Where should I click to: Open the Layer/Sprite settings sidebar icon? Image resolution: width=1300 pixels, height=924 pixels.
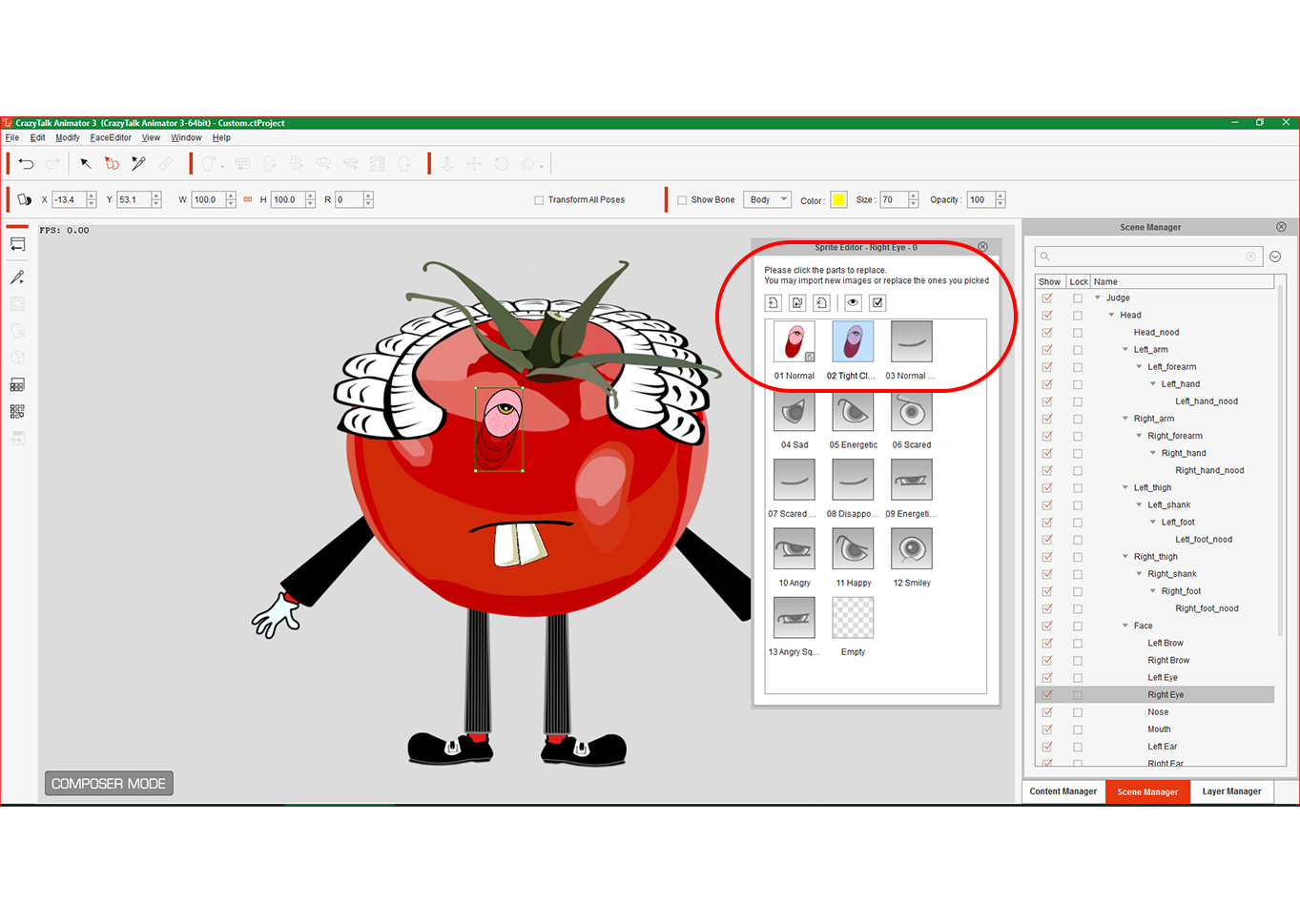coord(17,412)
